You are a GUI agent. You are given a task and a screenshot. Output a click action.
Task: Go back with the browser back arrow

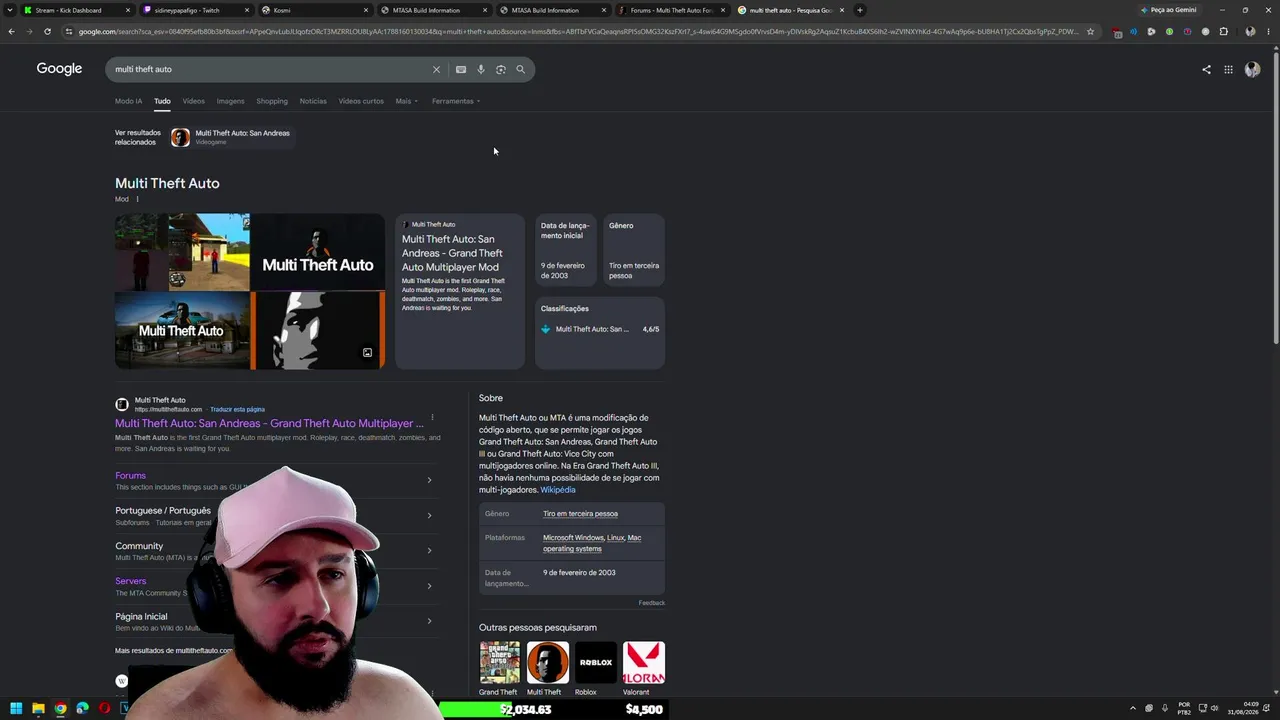pos(11,31)
